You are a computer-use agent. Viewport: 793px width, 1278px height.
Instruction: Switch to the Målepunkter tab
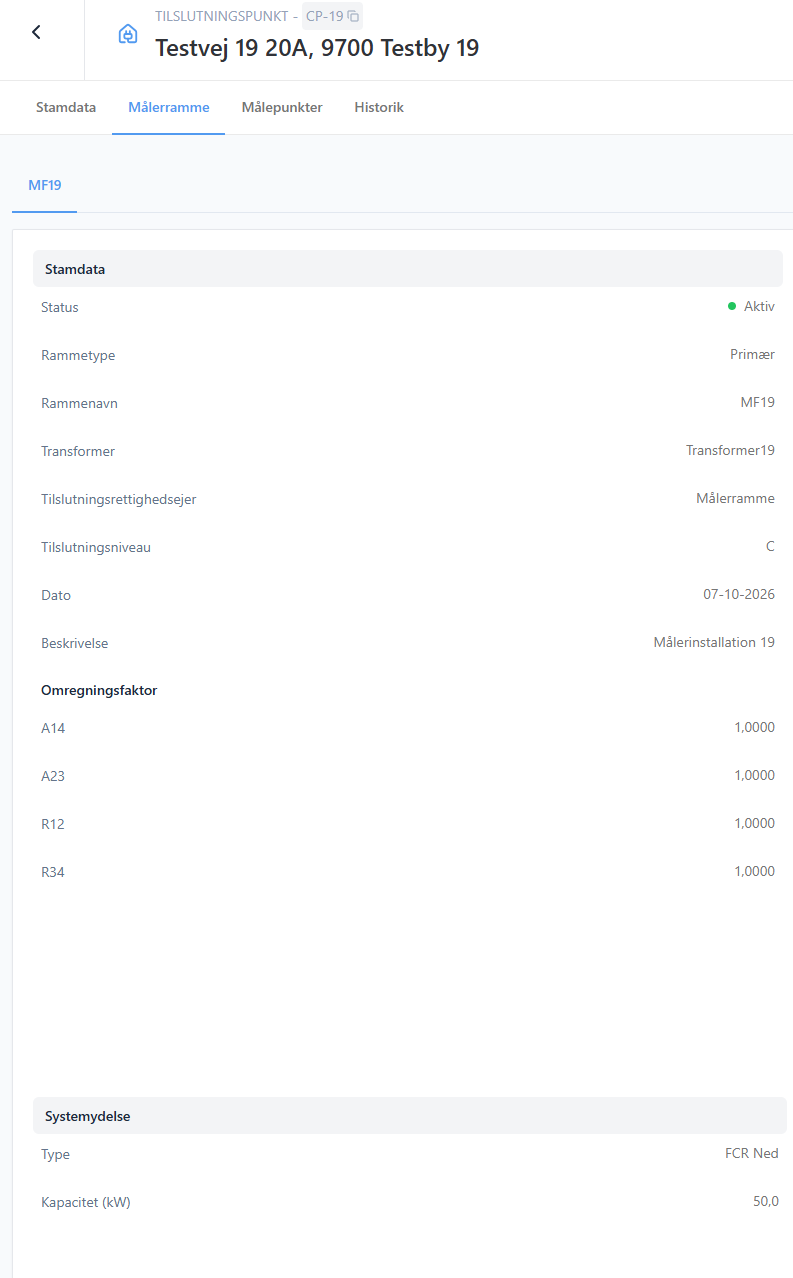(x=282, y=107)
